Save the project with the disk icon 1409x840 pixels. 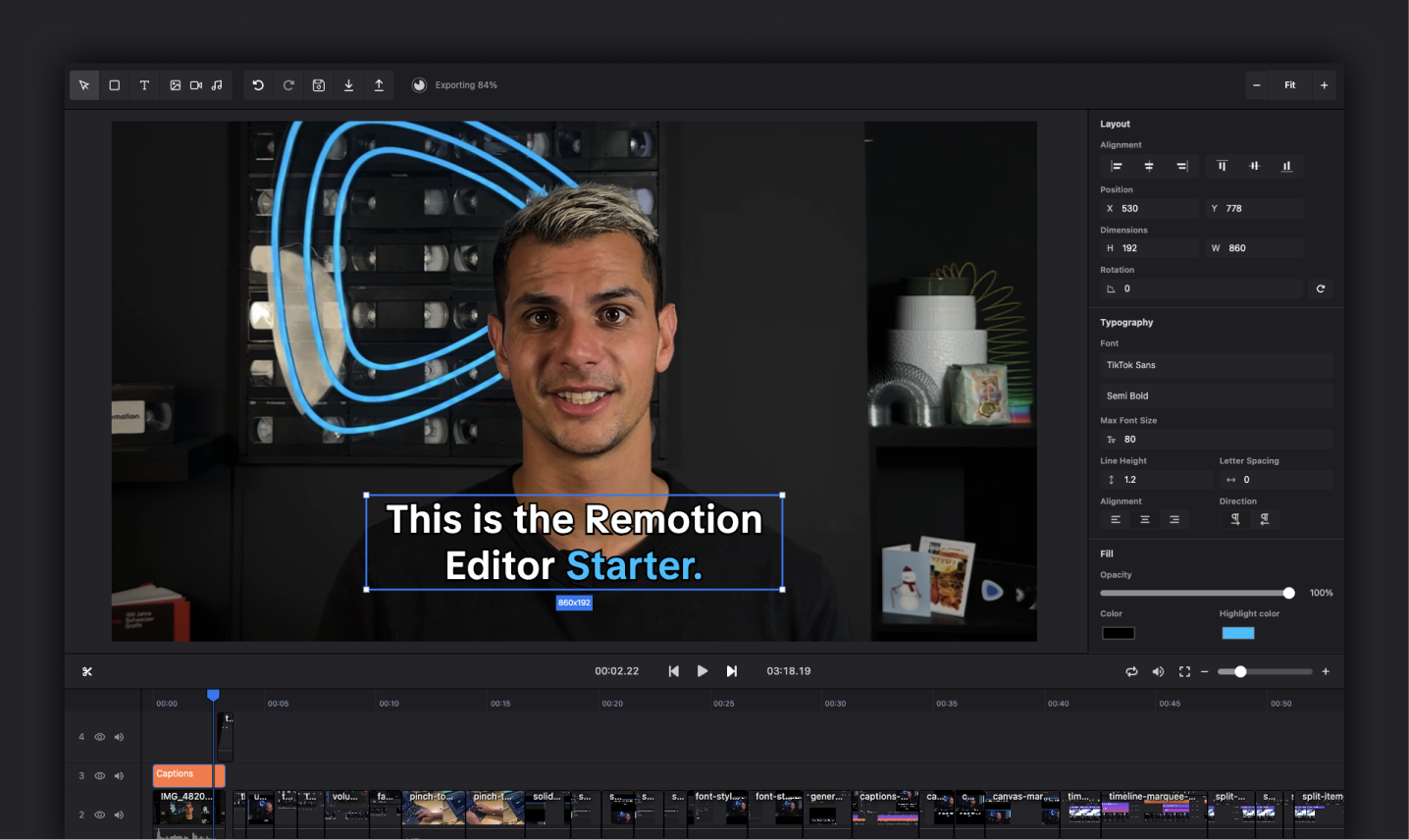tap(319, 85)
